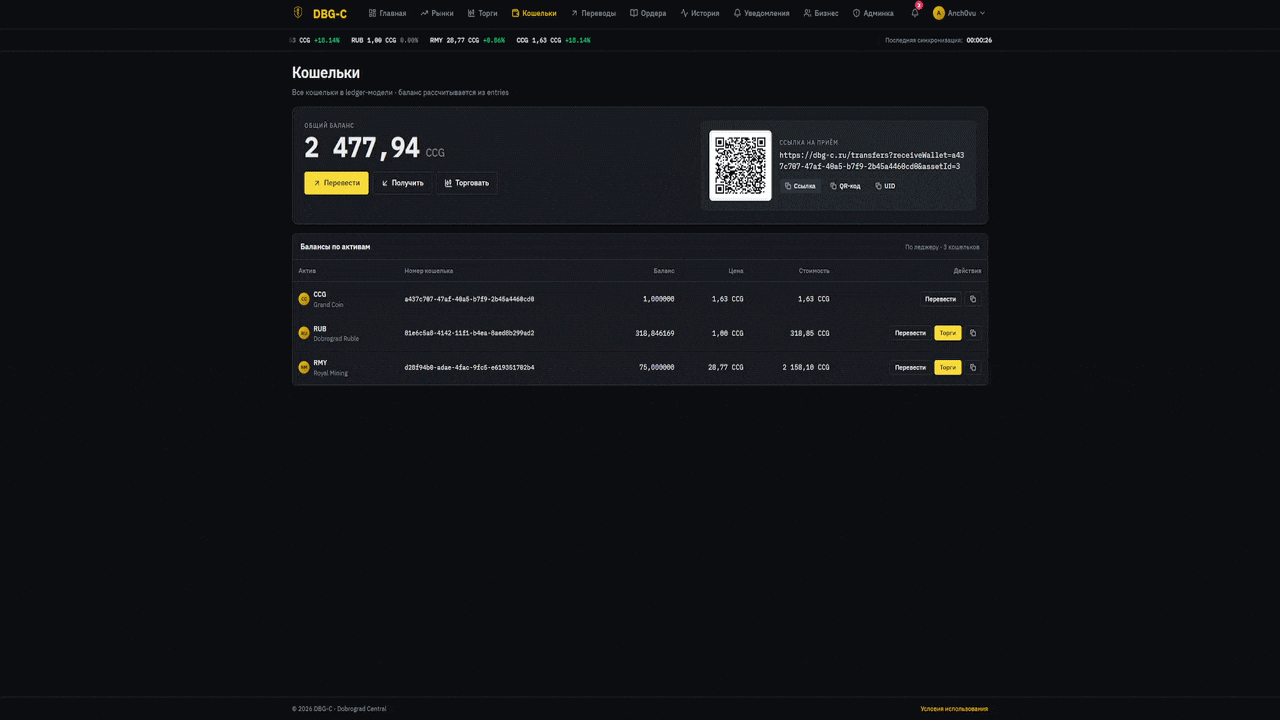Click the Торговать button
Viewport: 1280px width, 720px height.
[x=466, y=183]
